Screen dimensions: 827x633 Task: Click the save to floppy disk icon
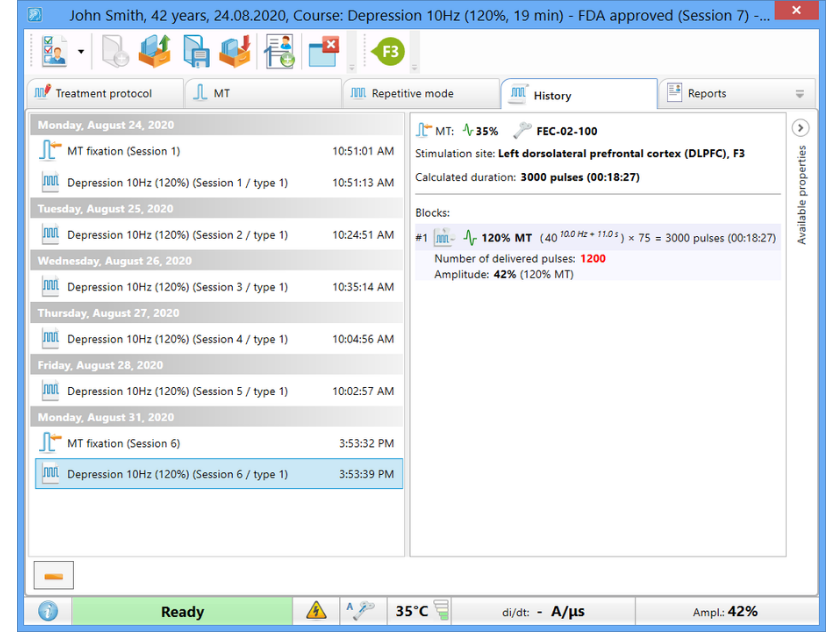(x=195, y=51)
